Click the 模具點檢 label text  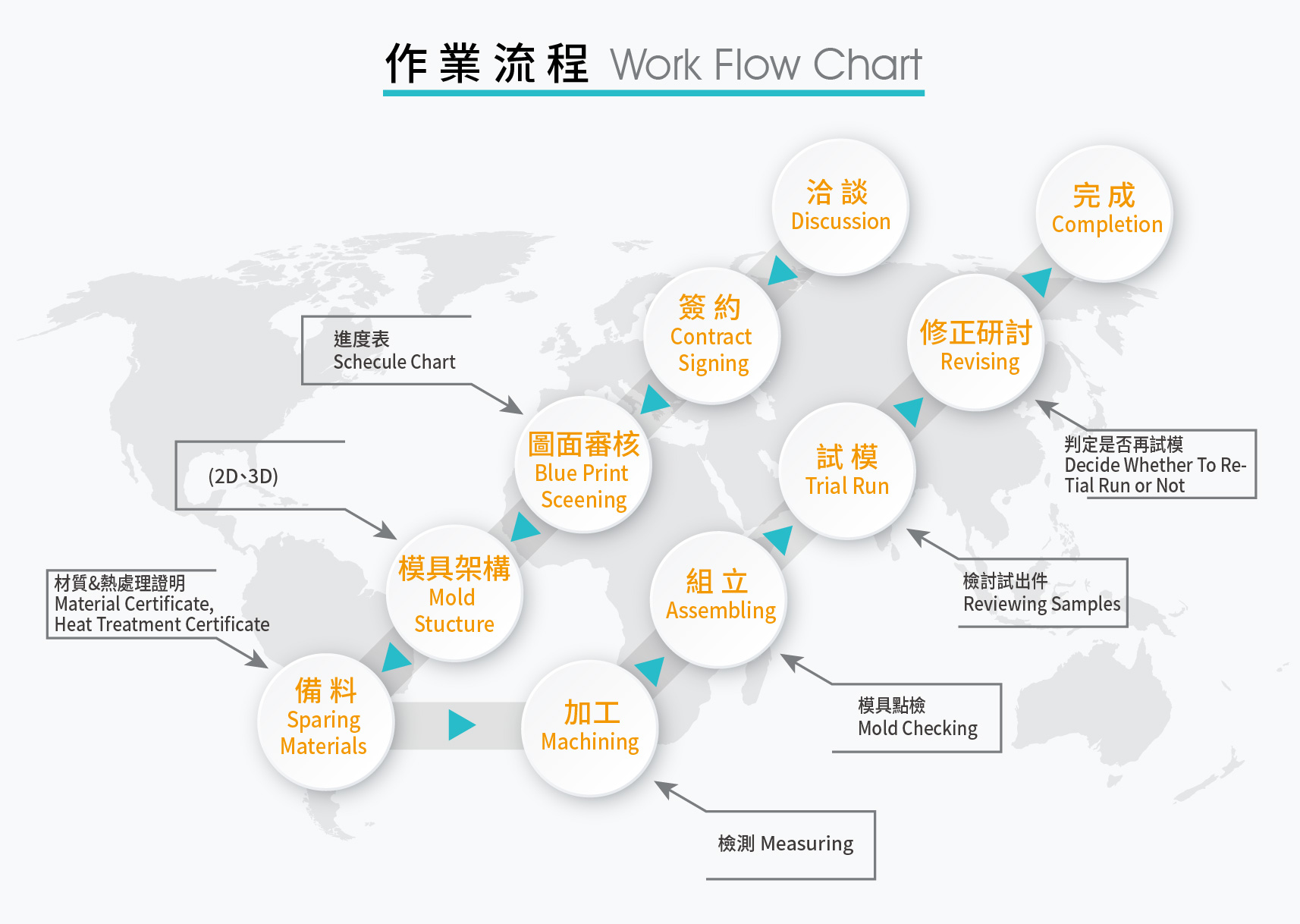click(x=891, y=706)
